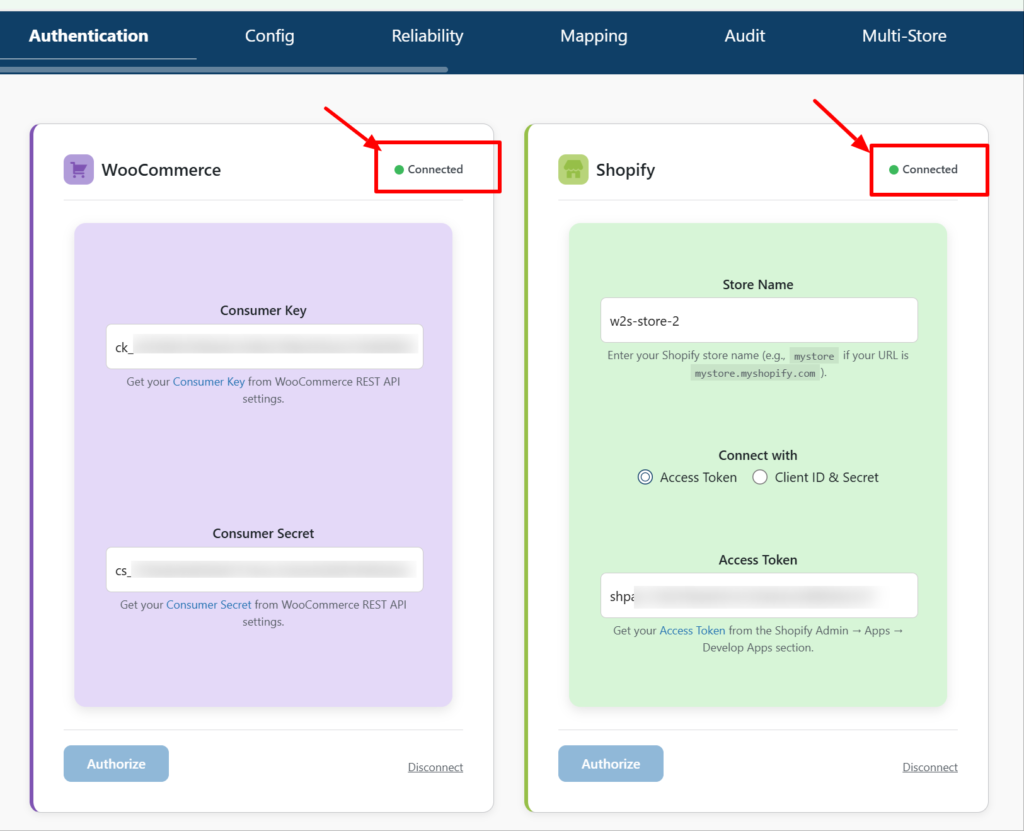Click the 'mystore.myshopify.com' code text

755,373
